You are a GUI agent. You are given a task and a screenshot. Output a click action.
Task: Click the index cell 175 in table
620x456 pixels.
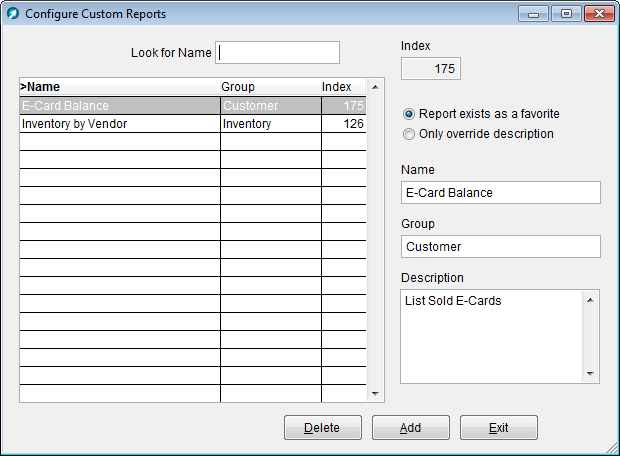(x=344, y=106)
